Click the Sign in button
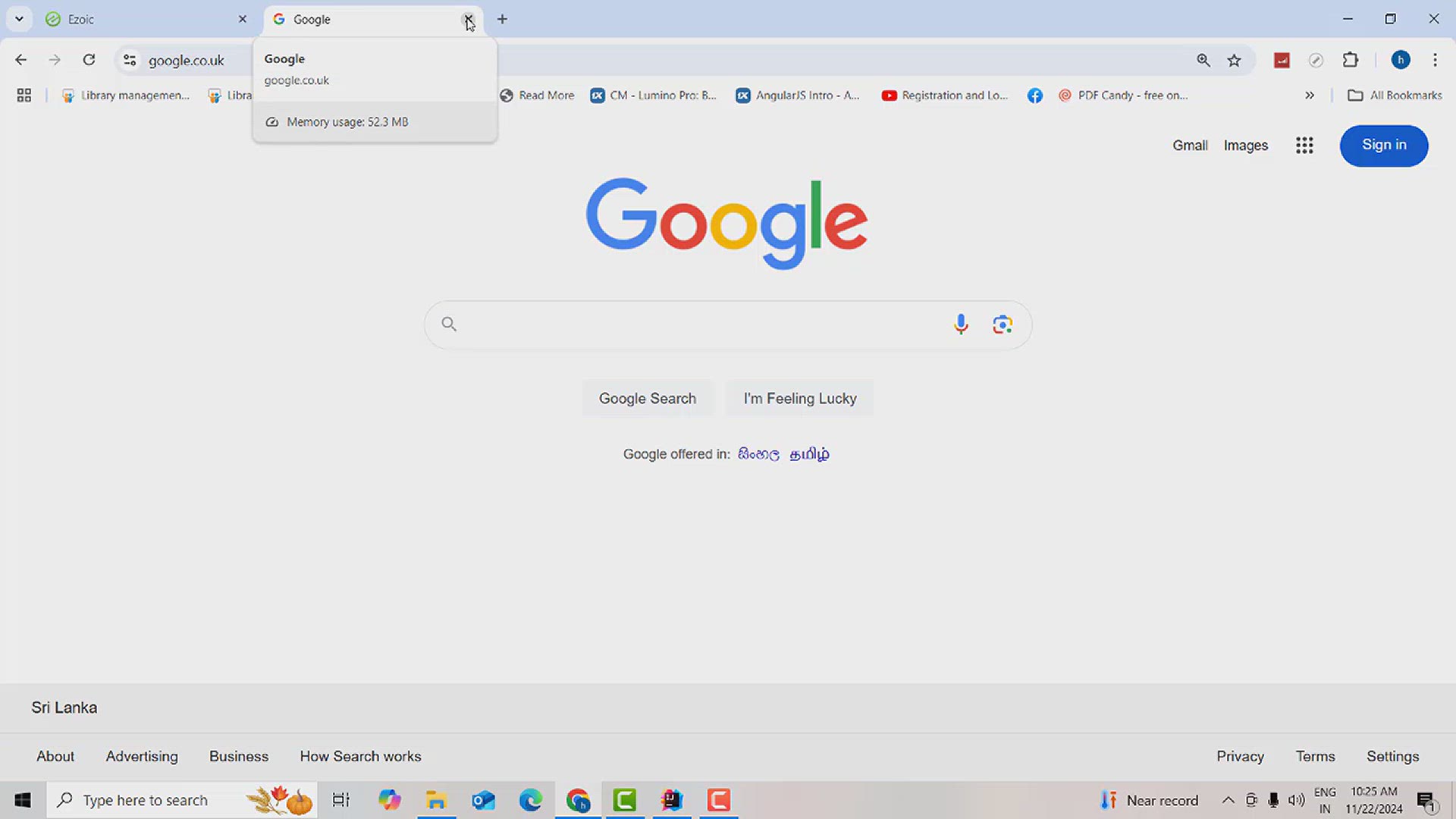Image resolution: width=1456 pixels, height=819 pixels. (x=1384, y=145)
